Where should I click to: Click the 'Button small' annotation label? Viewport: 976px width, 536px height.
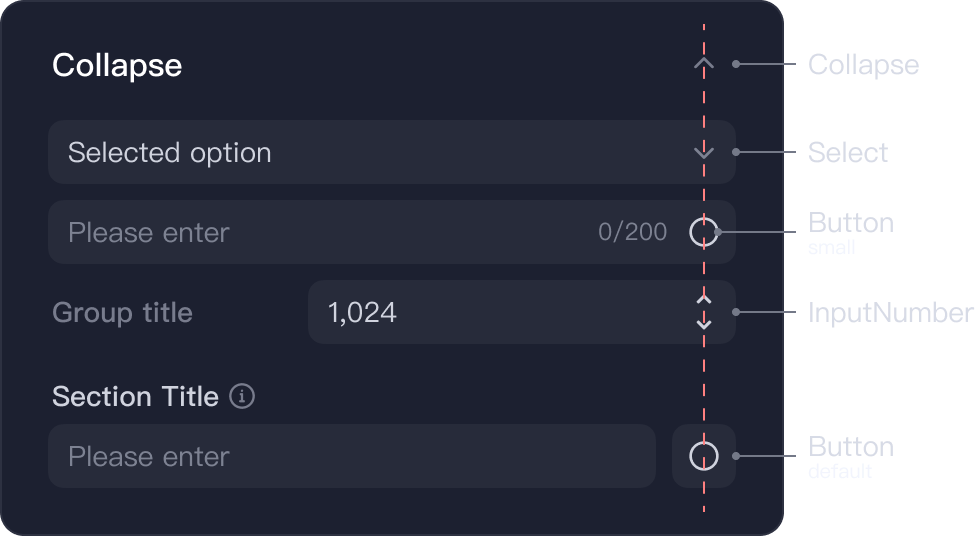[x=851, y=232]
